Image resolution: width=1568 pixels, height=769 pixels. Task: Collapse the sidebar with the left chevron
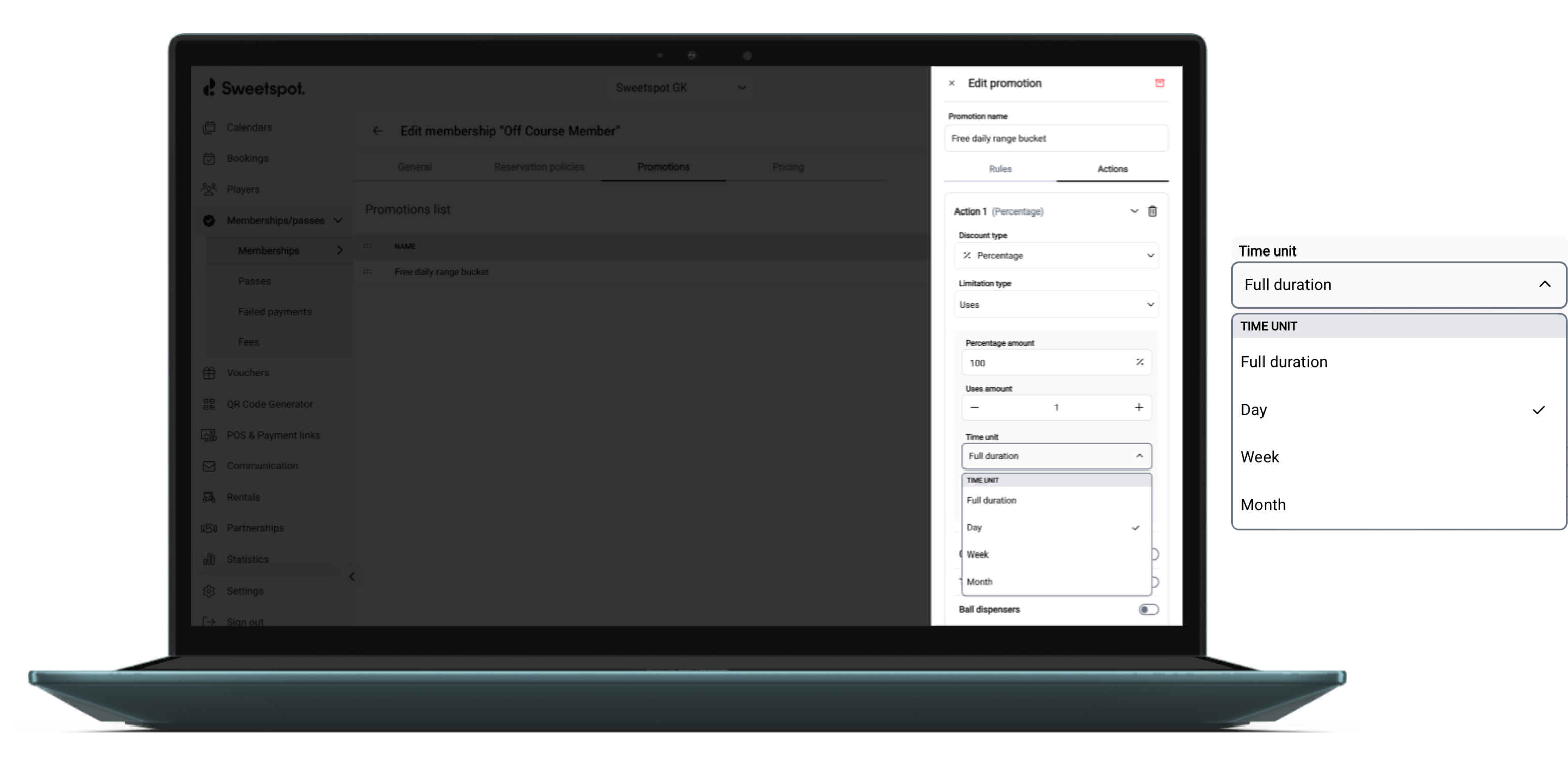coord(352,576)
